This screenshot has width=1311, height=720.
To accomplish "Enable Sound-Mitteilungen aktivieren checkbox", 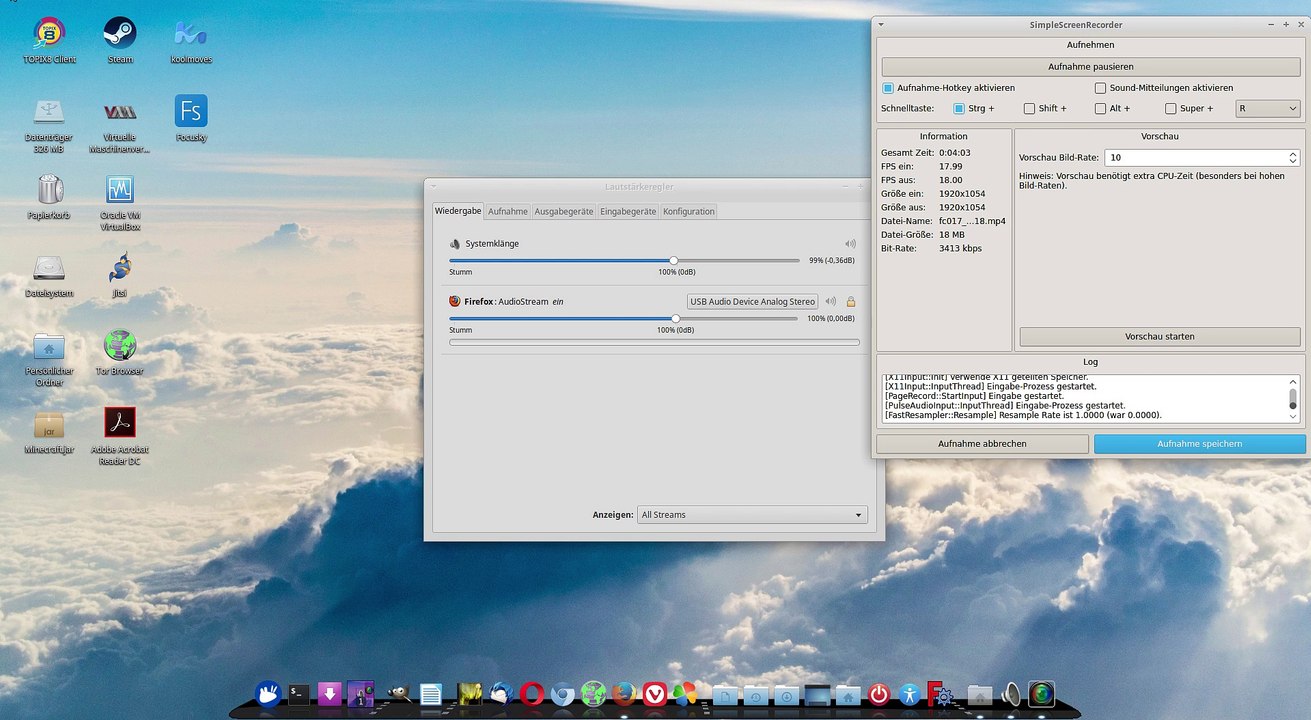I will coord(1100,88).
